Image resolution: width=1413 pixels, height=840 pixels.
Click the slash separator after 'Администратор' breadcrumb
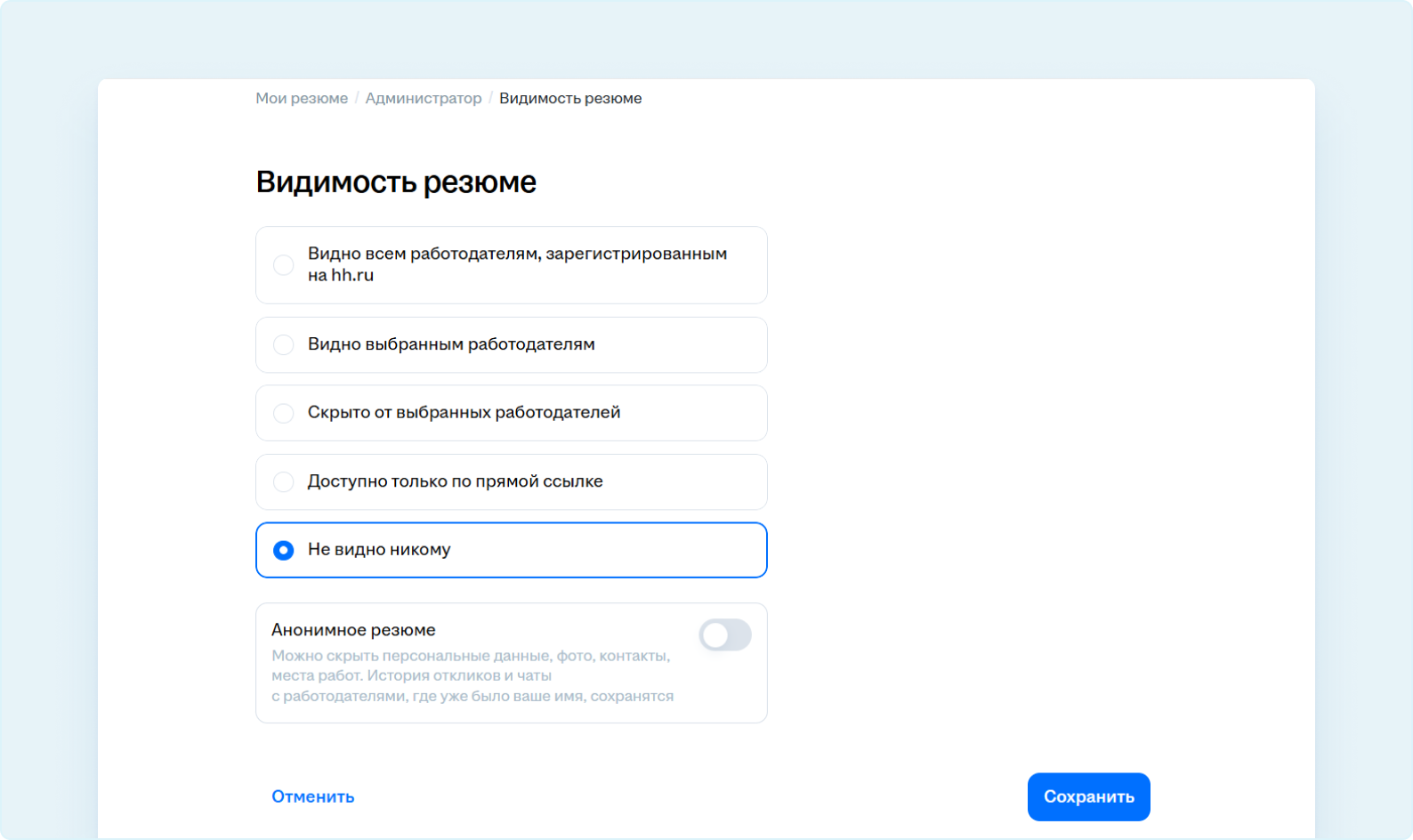pos(490,99)
